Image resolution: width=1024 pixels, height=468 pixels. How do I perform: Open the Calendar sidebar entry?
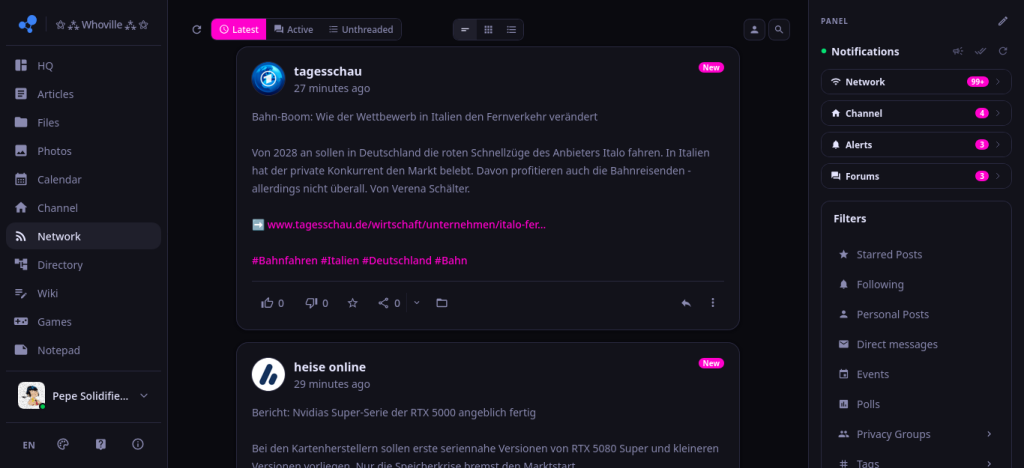[x=84, y=179]
